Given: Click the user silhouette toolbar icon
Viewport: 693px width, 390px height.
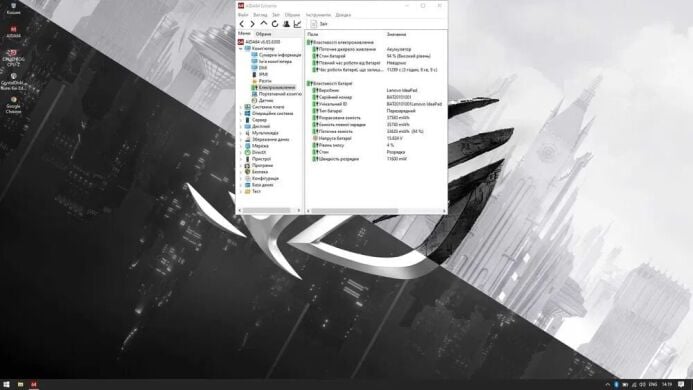Looking at the screenshot, I should [x=286, y=24].
